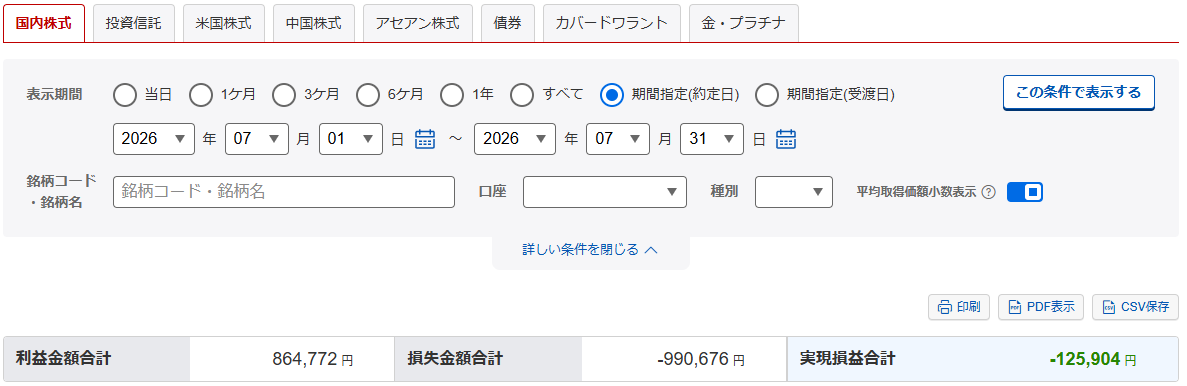Viewport: 1187px width, 386px height.
Task: Click the -125,904 円 realized P/L value
Action: (1093, 360)
